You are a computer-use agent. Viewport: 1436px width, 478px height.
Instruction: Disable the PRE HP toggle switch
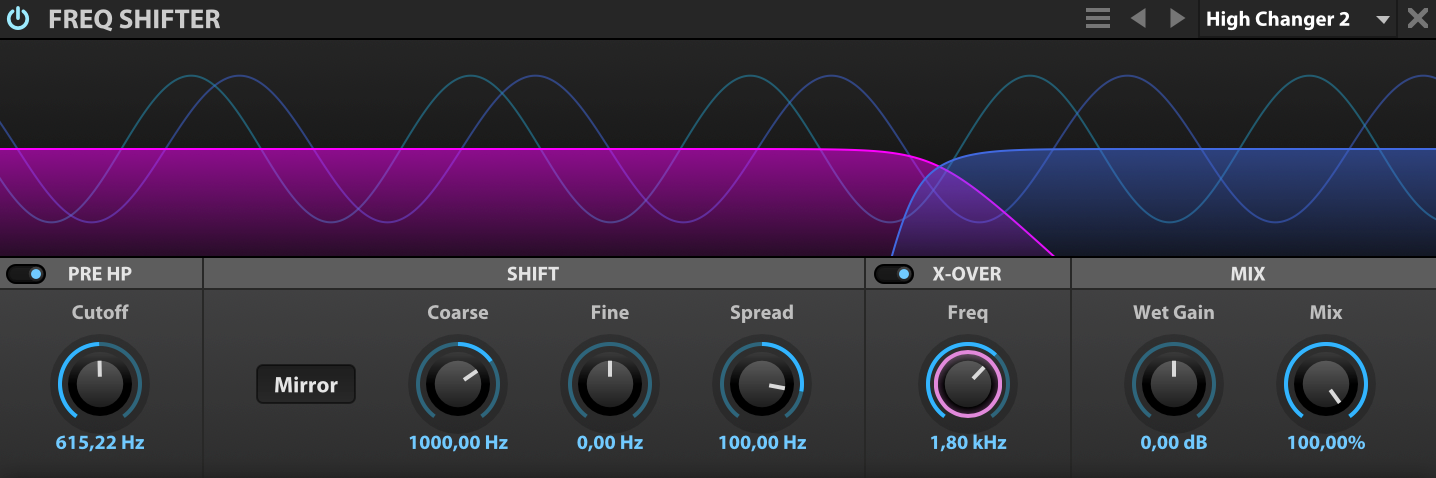[x=26, y=274]
